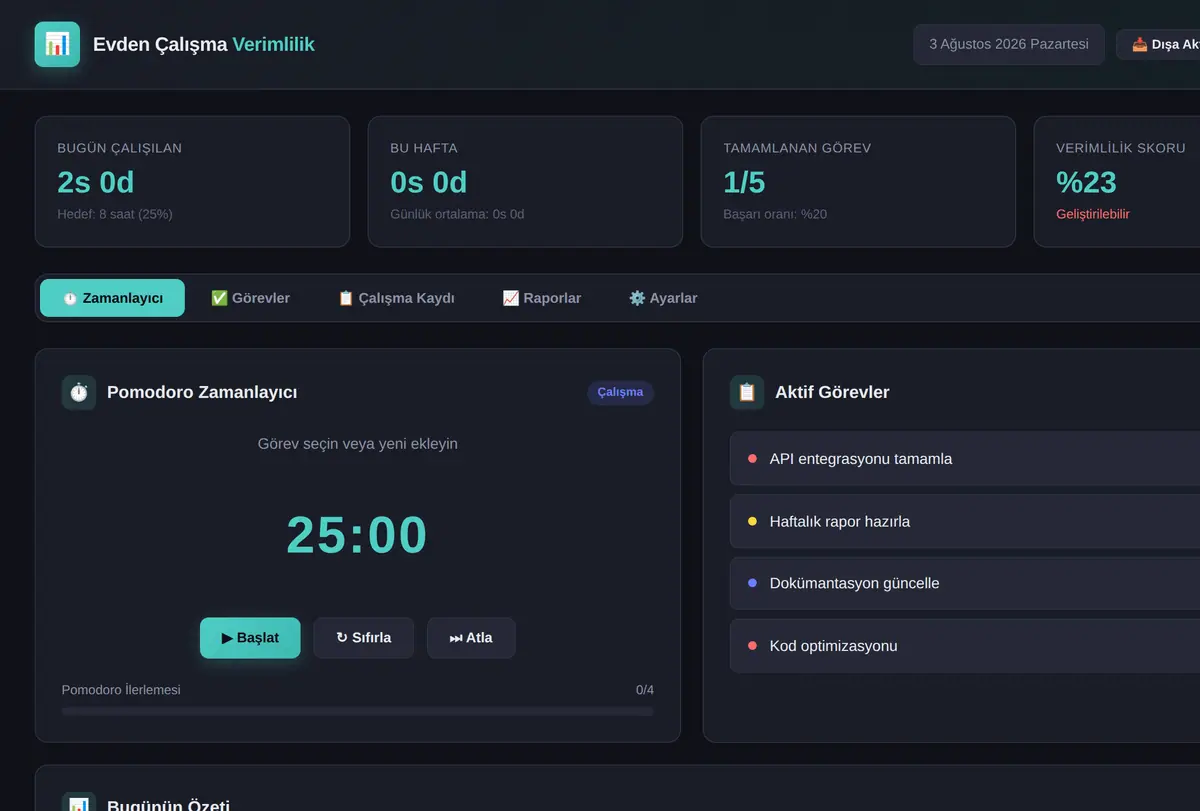
Task: Click the Bugün Çalışılan value 2s 0d
Action: coord(96,182)
